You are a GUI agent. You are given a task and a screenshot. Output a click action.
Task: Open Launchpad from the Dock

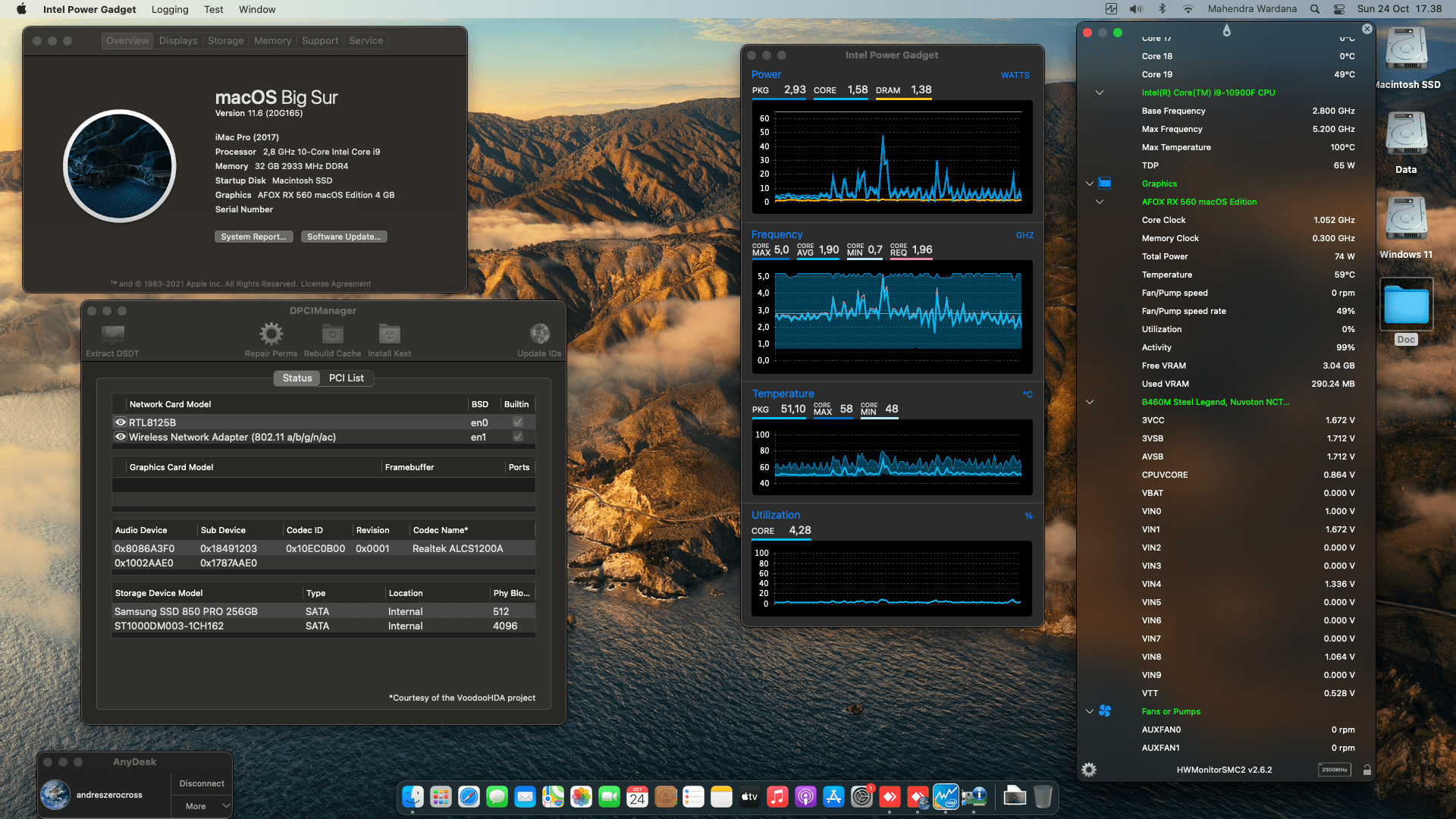[x=441, y=797]
